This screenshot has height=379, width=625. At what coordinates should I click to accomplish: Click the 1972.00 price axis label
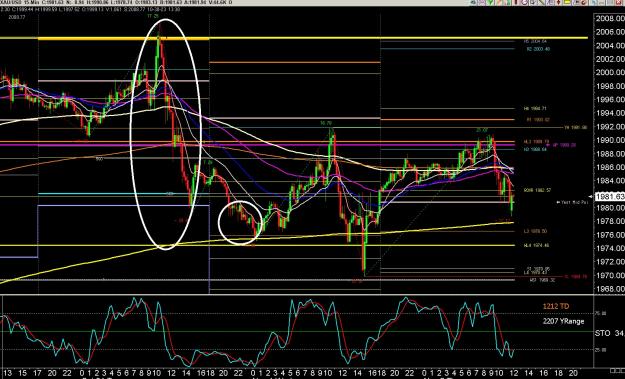point(610,262)
